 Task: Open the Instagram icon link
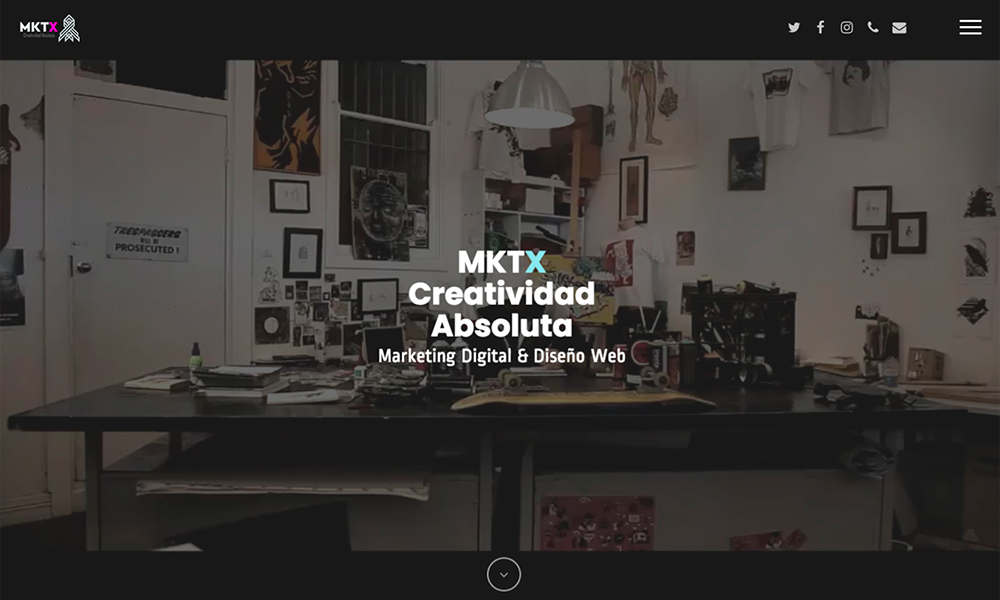pos(847,28)
